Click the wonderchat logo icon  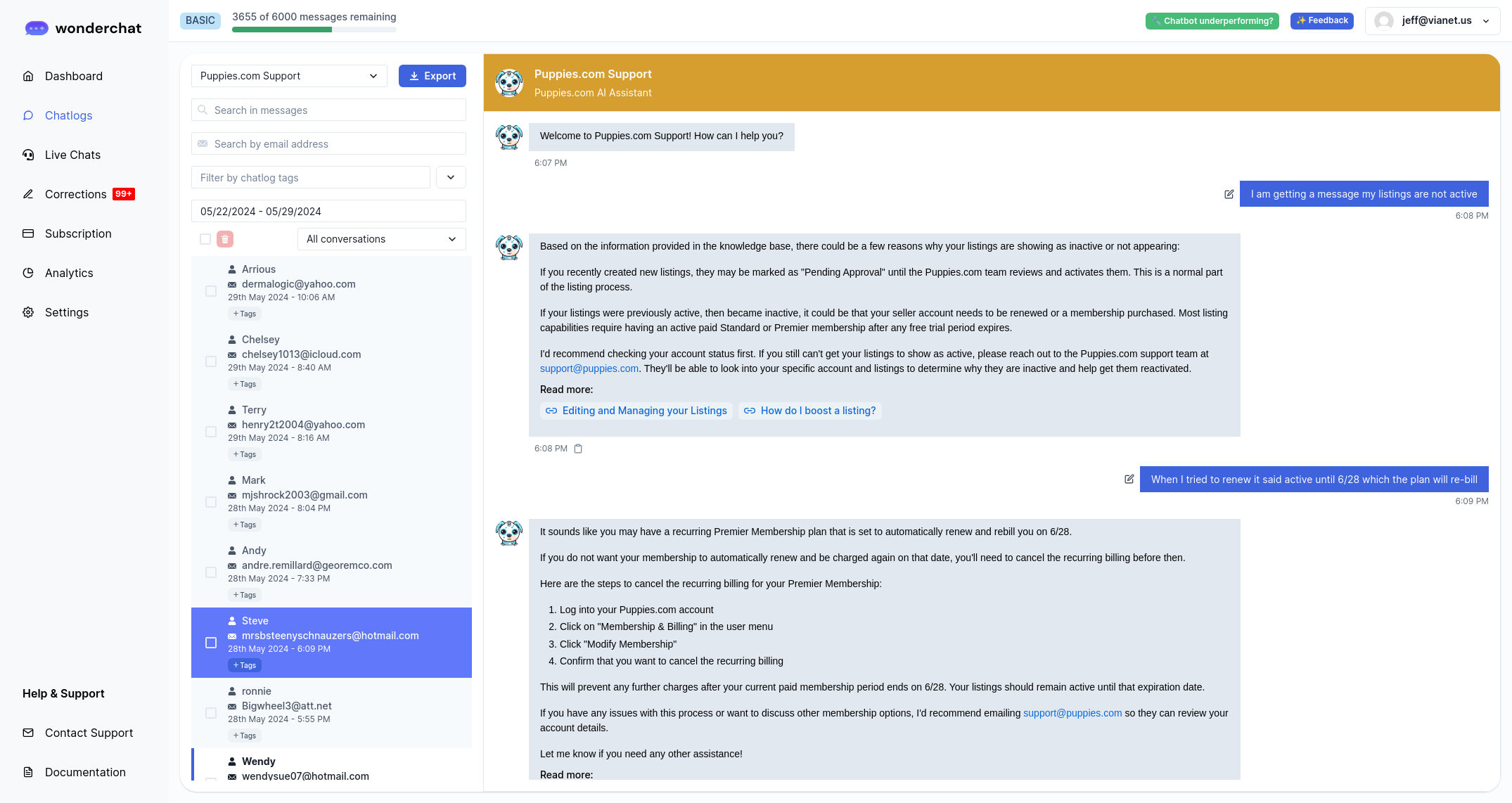[x=37, y=28]
